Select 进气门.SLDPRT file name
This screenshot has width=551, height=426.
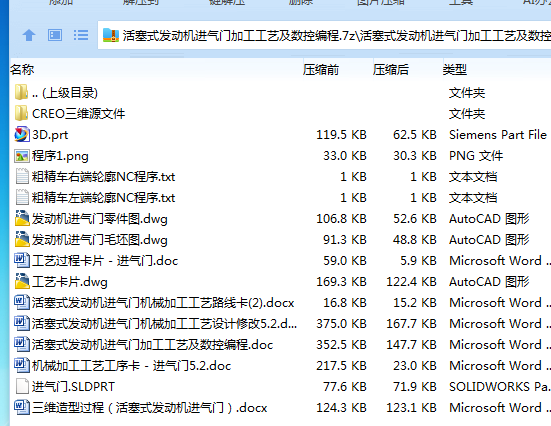73,387
